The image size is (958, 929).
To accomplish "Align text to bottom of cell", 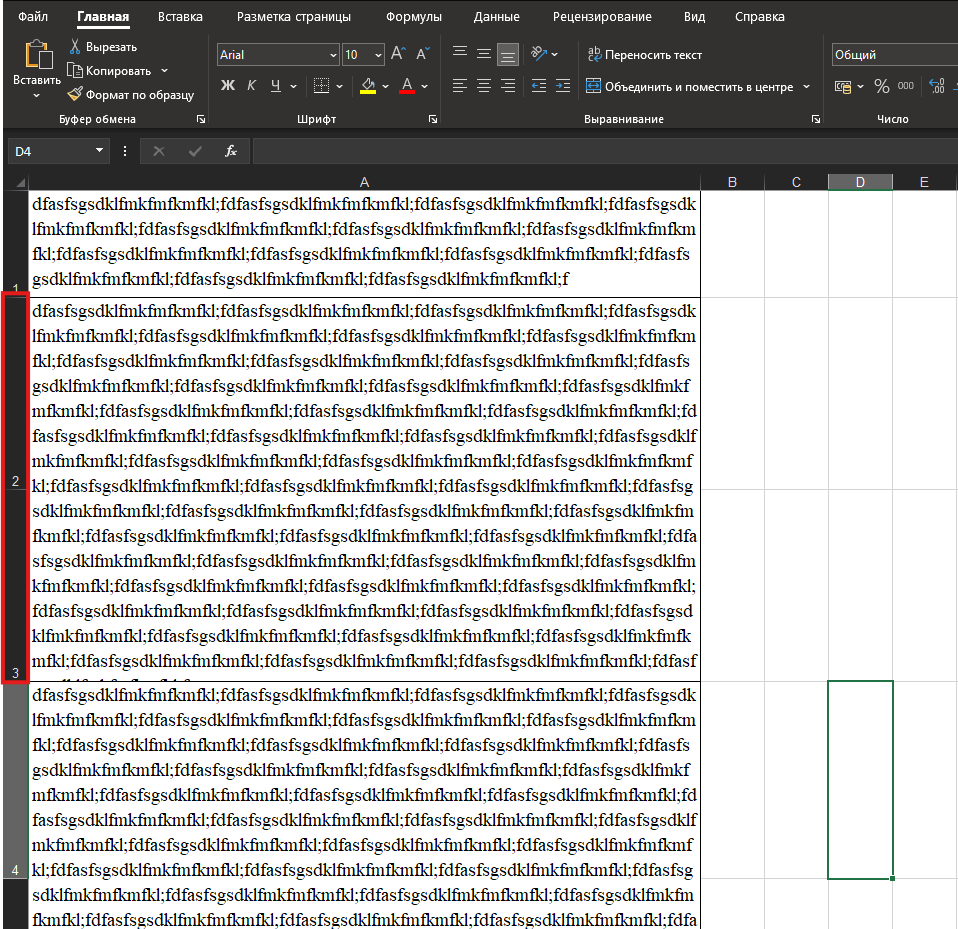I will pos(508,54).
